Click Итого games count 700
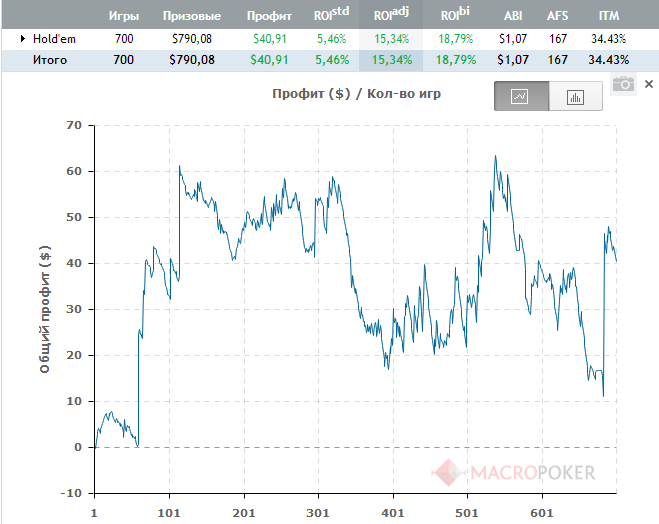This screenshot has height=524, width=659. pyautogui.click(x=124, y=60)
